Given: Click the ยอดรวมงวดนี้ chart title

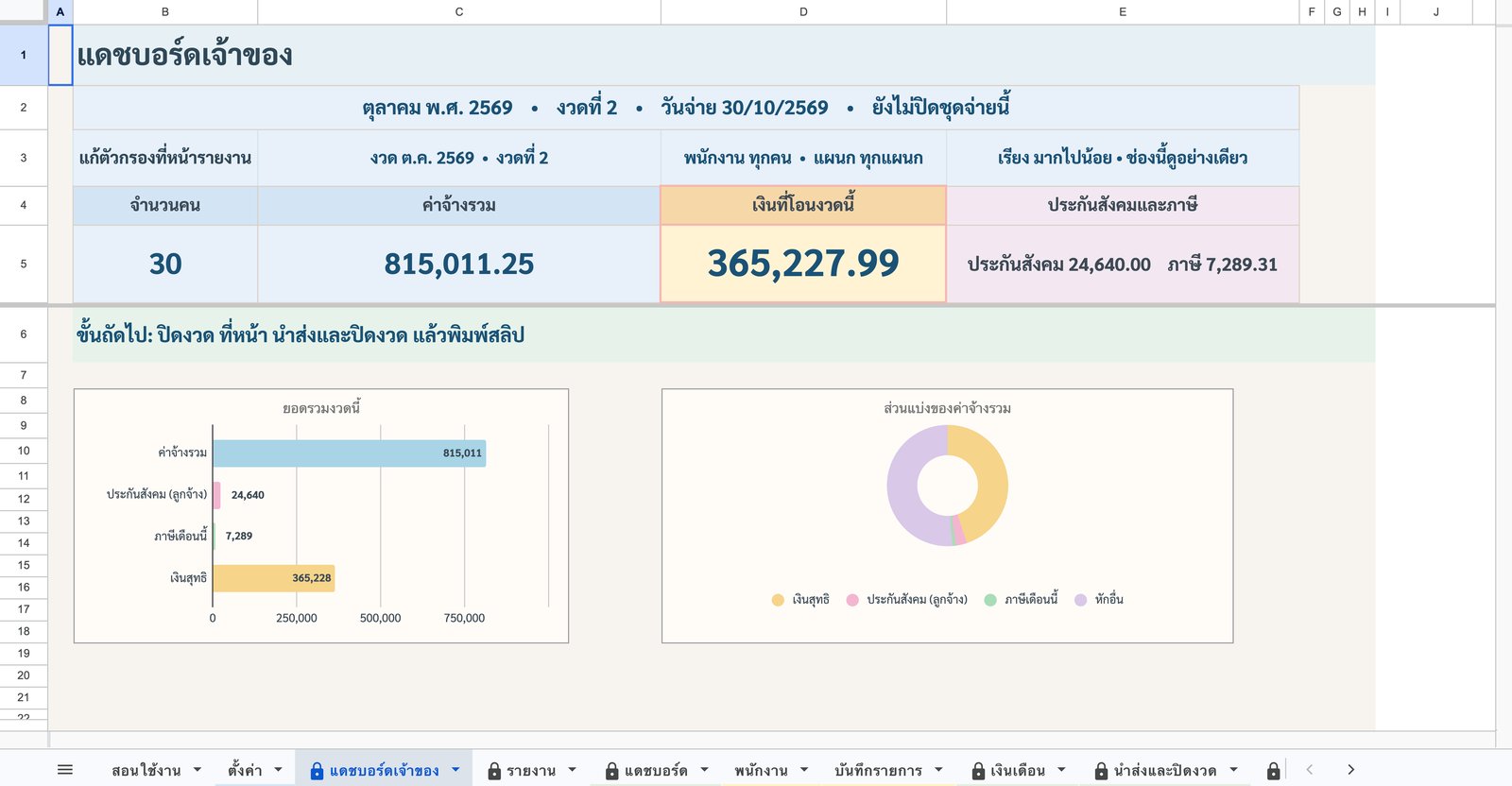Looking at the screenshot, I should coord(321,408).
